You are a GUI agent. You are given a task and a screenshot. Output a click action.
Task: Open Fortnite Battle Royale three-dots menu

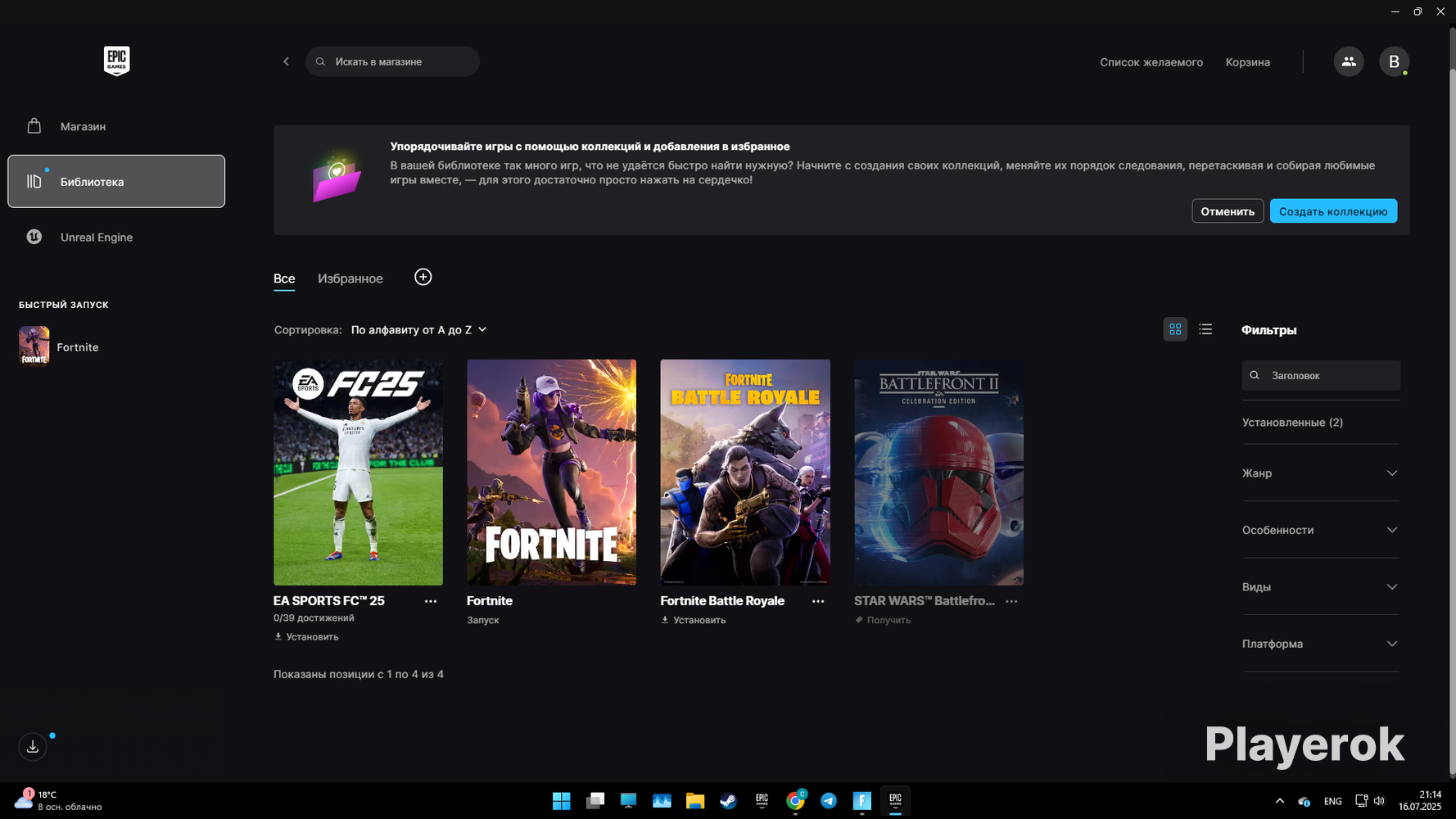click(818, 601)
